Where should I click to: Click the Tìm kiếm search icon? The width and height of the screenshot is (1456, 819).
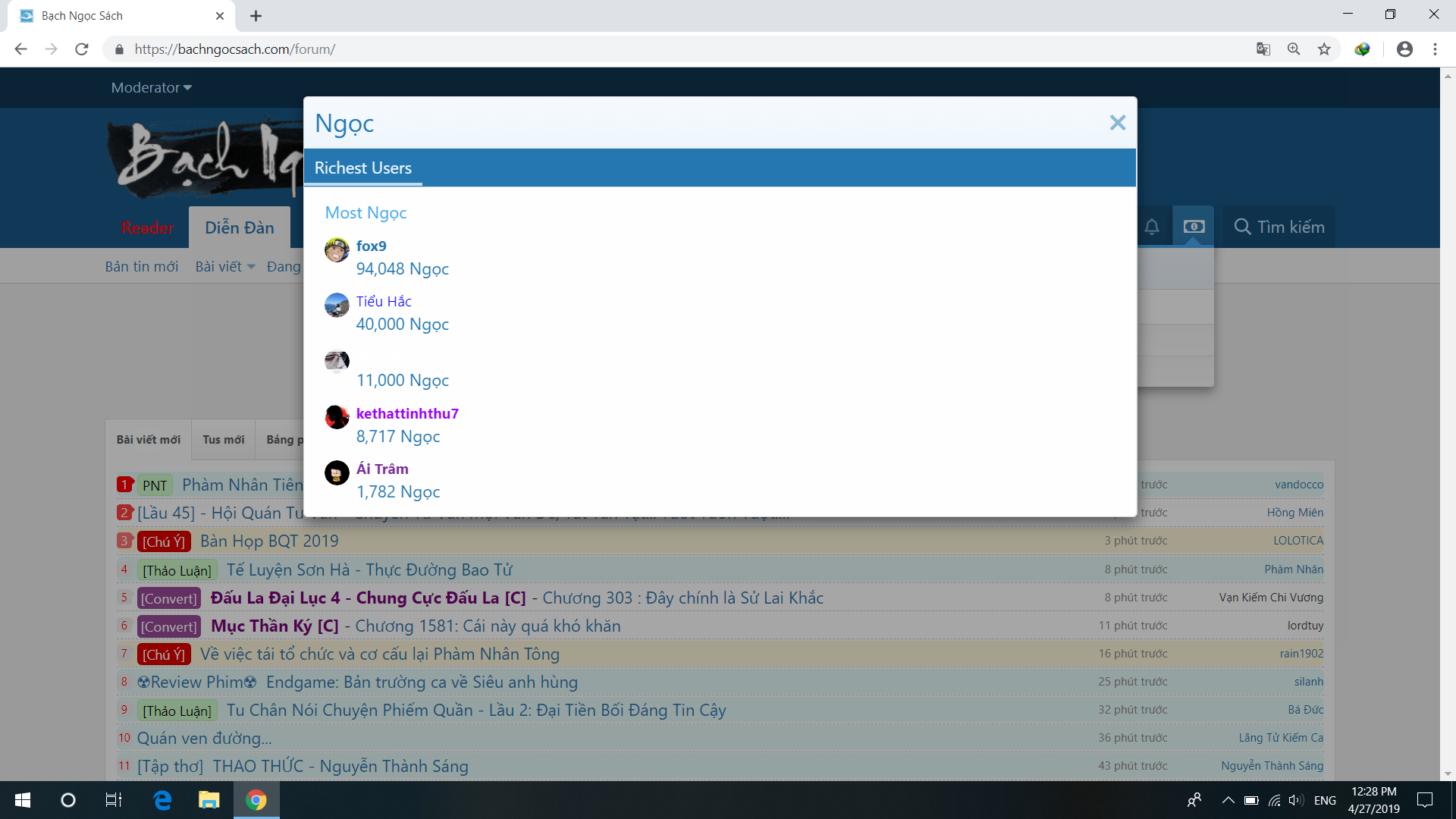point(1242,227)
